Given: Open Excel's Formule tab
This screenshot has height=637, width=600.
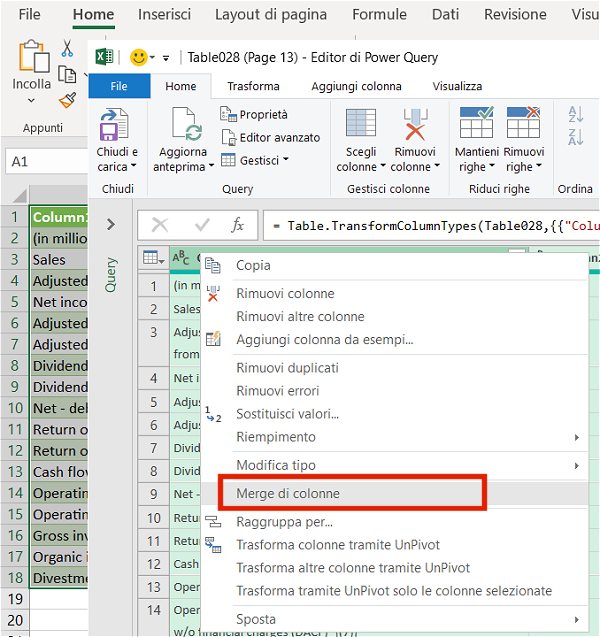Looking at the screenshot, I should [379, 15].
